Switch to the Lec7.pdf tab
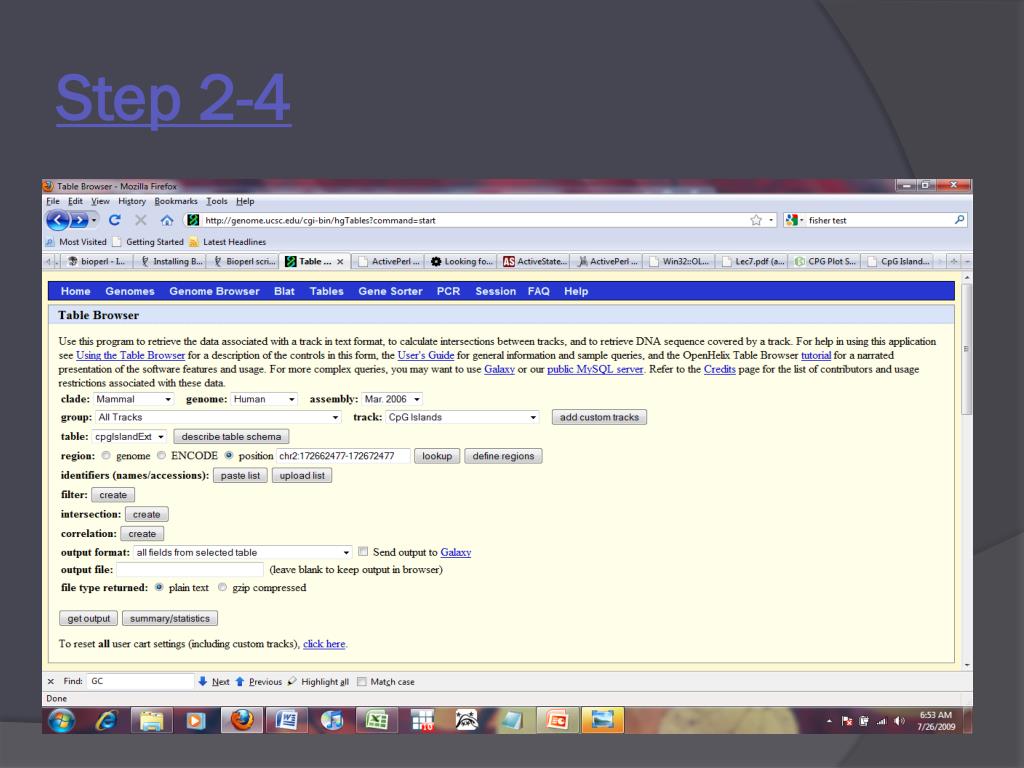1024x768 pixels. point(751,261)
